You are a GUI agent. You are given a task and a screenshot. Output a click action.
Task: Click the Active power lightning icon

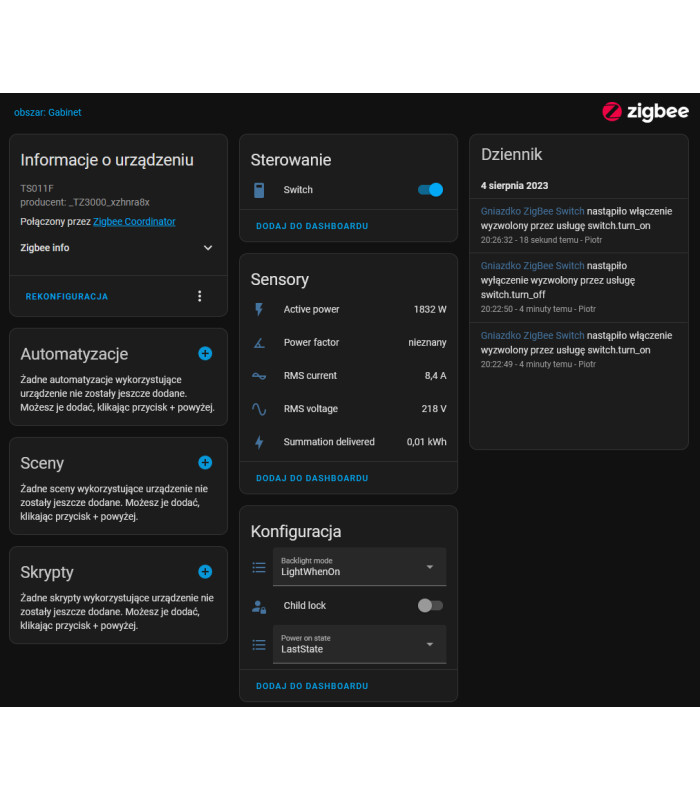click(x=259, y=309)
